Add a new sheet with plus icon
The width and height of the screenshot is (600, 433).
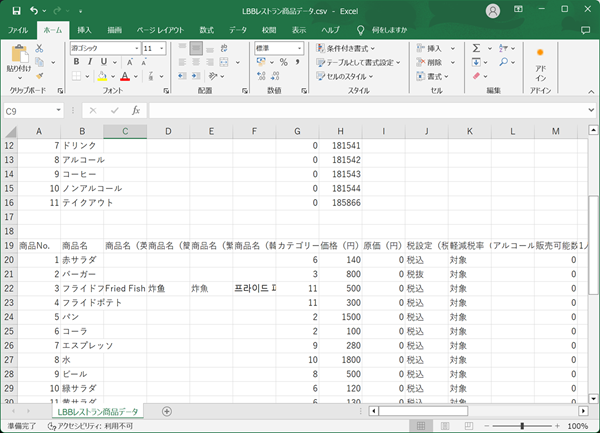click(x=166, y=411)
